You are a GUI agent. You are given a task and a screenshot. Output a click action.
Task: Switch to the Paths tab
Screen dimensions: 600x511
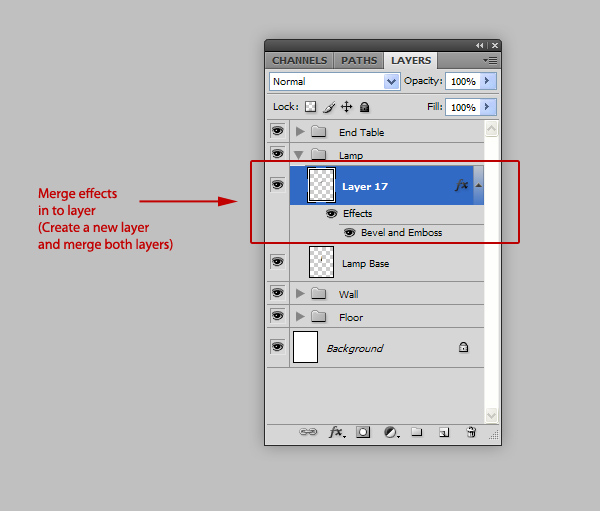coord(358,60)
